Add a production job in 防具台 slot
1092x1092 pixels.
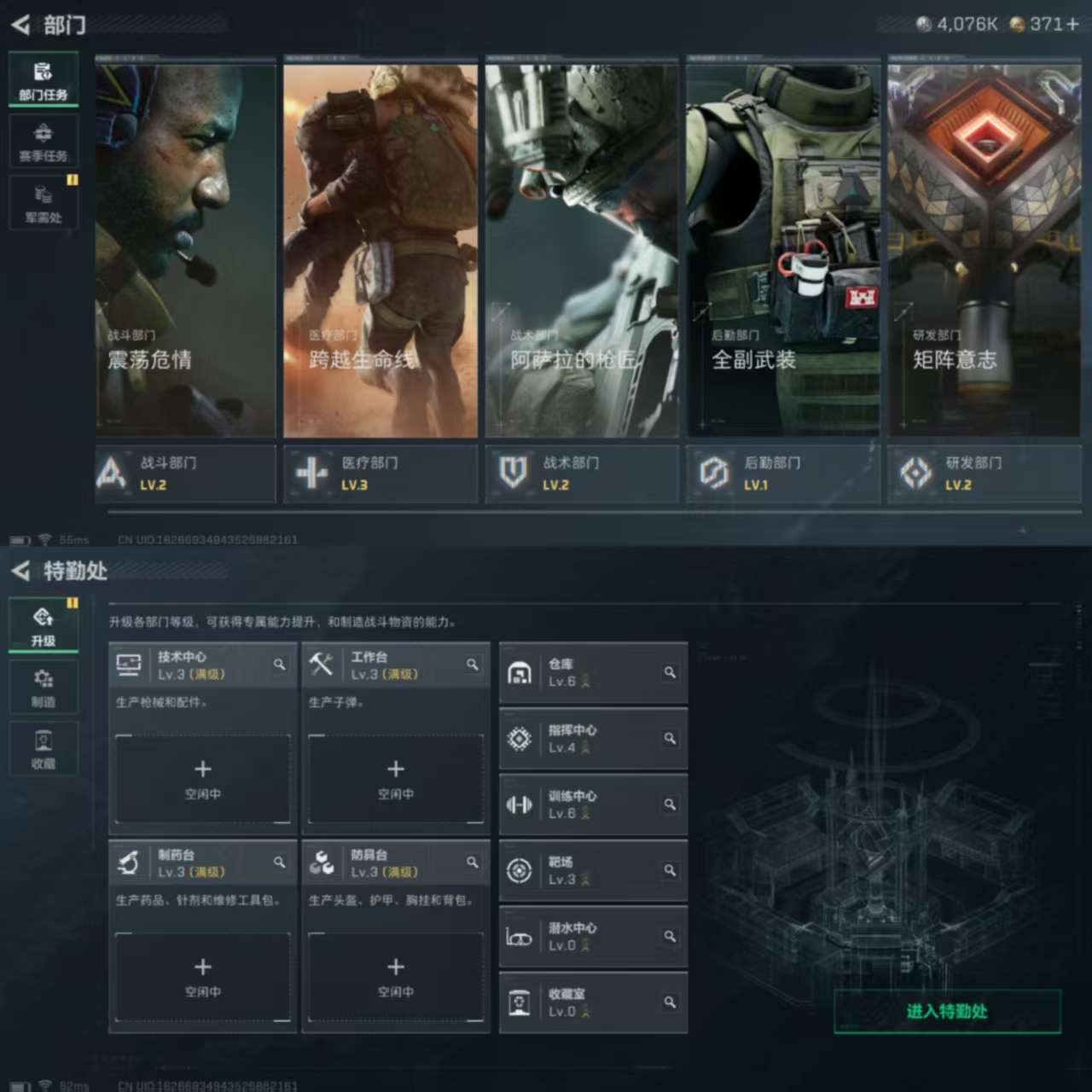pos(396,978)
